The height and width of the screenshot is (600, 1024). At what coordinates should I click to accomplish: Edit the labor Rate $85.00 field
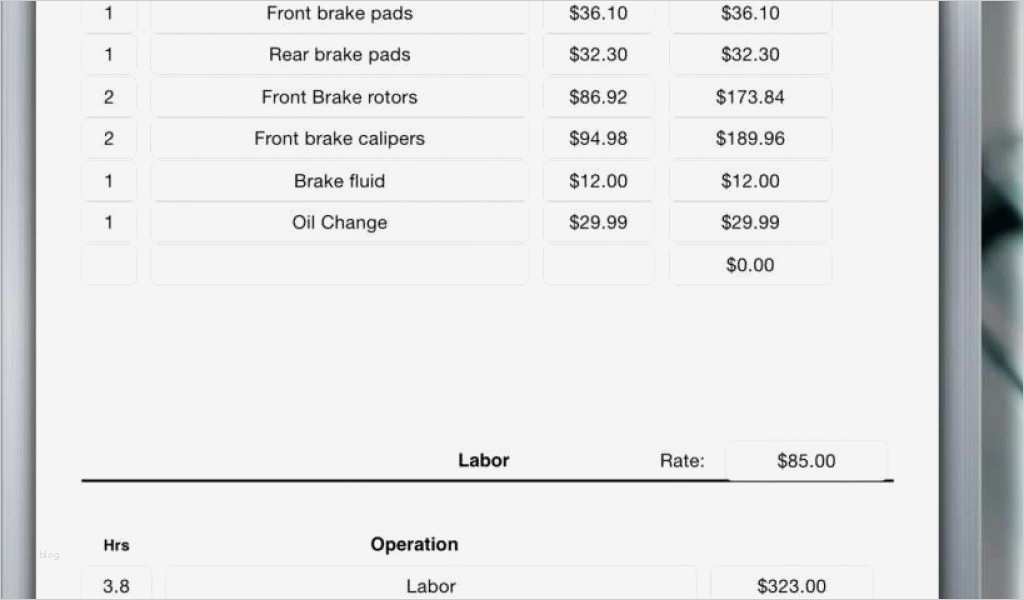806,461
